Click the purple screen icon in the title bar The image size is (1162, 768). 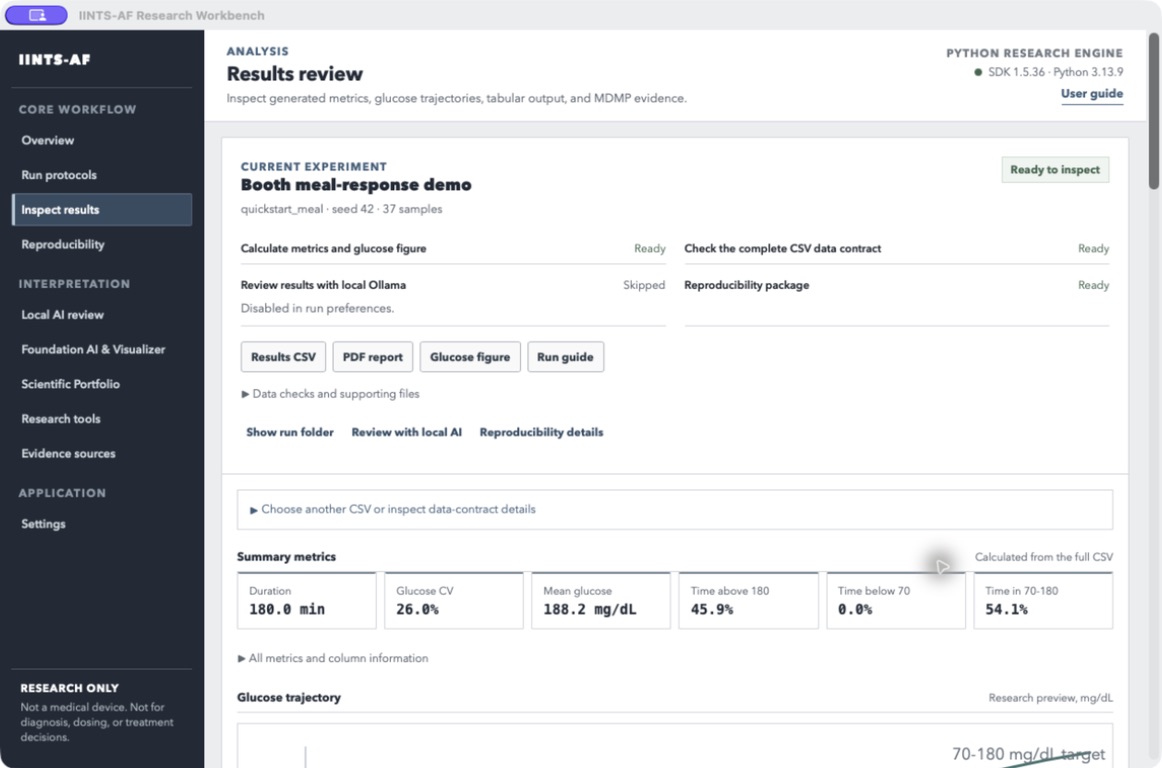36,15
